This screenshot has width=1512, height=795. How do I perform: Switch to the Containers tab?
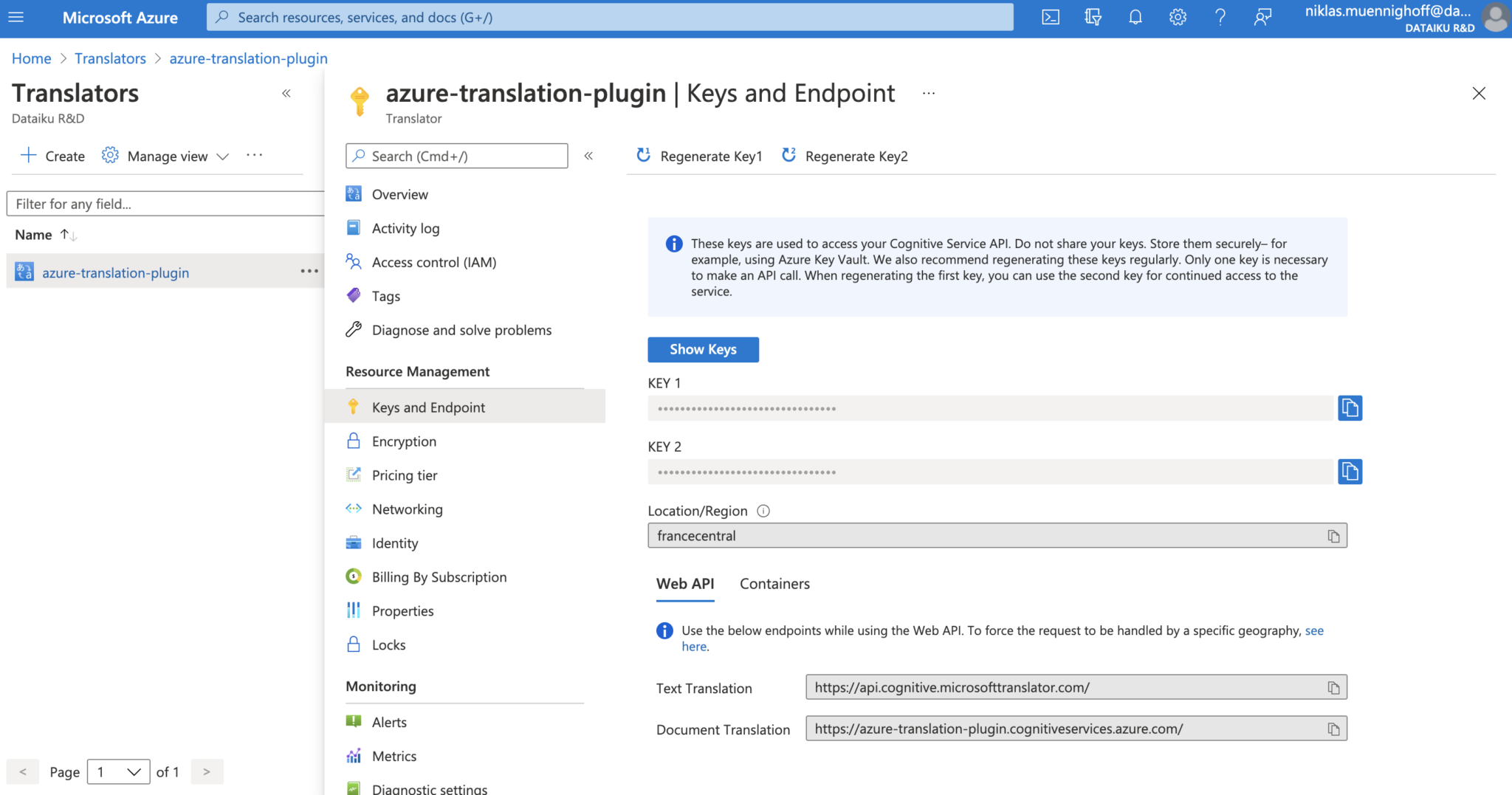[x=774, y=584]
